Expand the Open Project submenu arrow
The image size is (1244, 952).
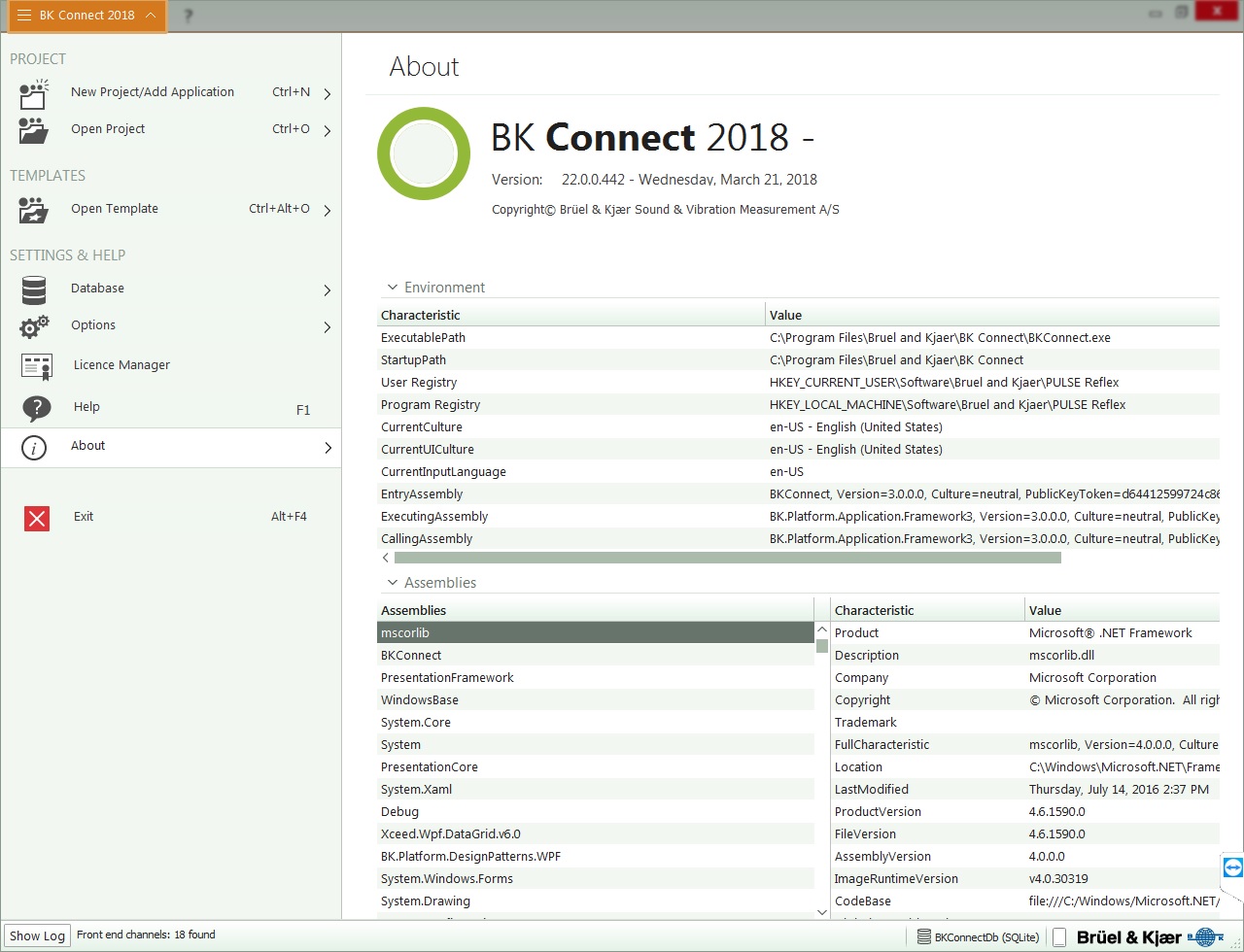328,130
